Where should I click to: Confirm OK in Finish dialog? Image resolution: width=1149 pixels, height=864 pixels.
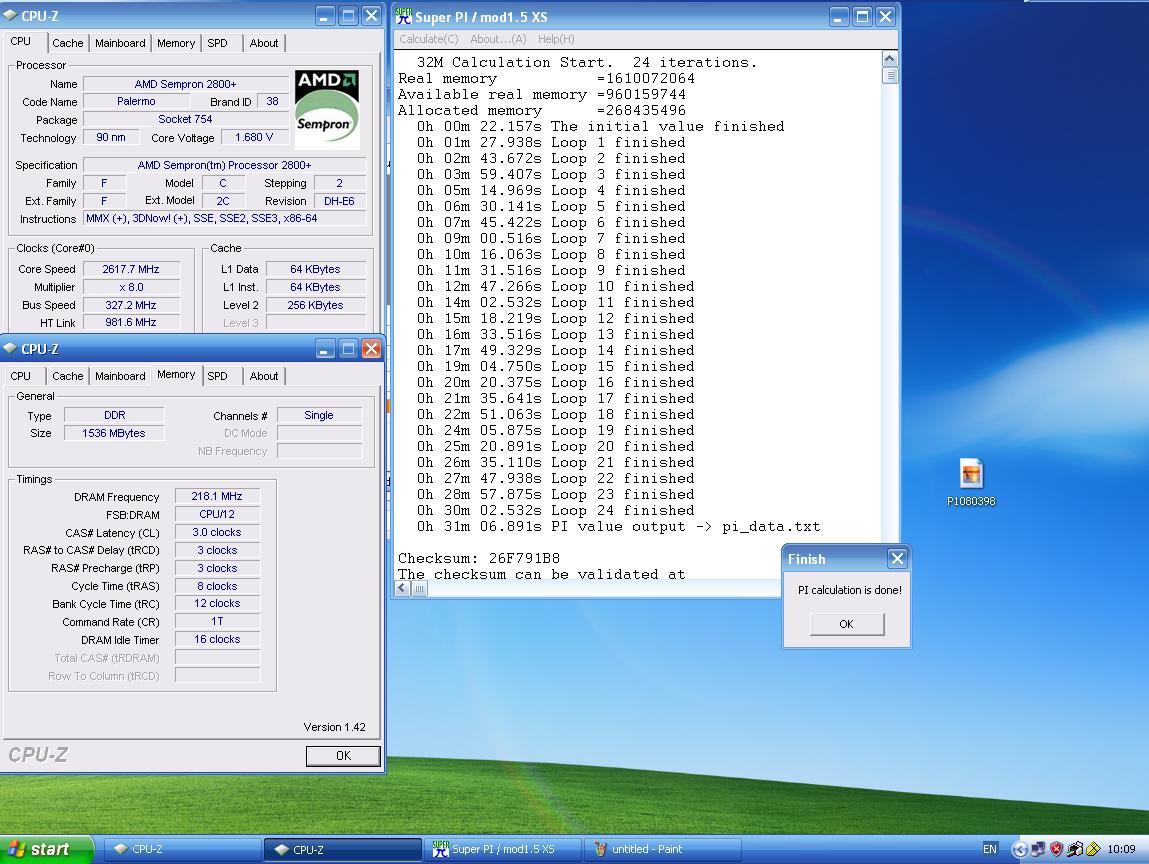coord(846,624)
